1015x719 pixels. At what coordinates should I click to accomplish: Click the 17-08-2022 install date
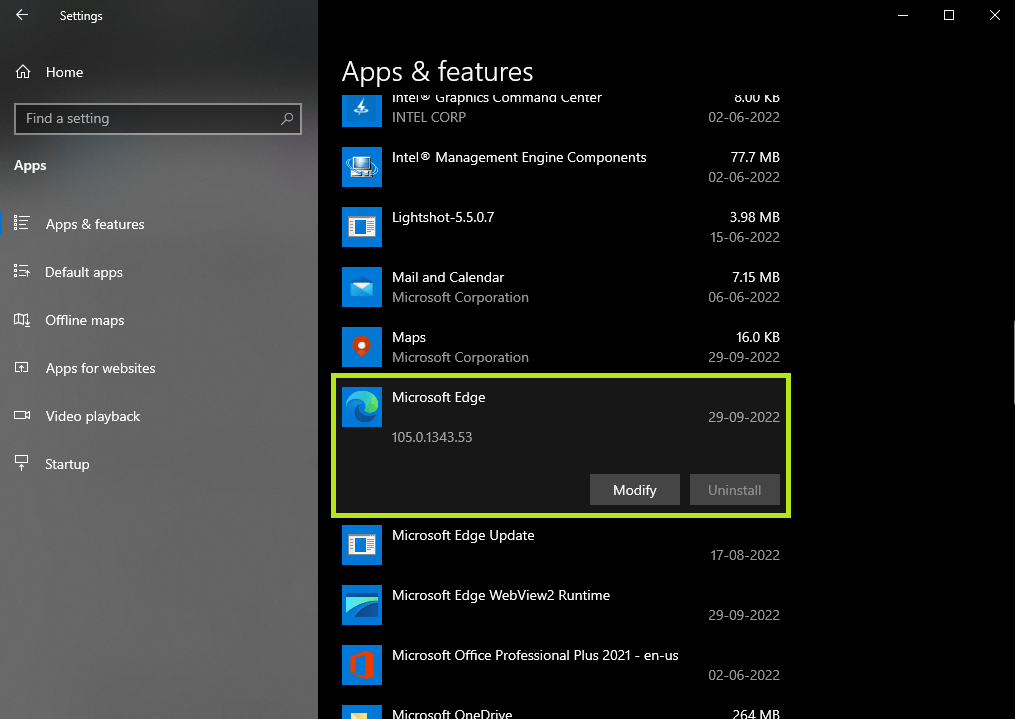click(x=744, y=555)
